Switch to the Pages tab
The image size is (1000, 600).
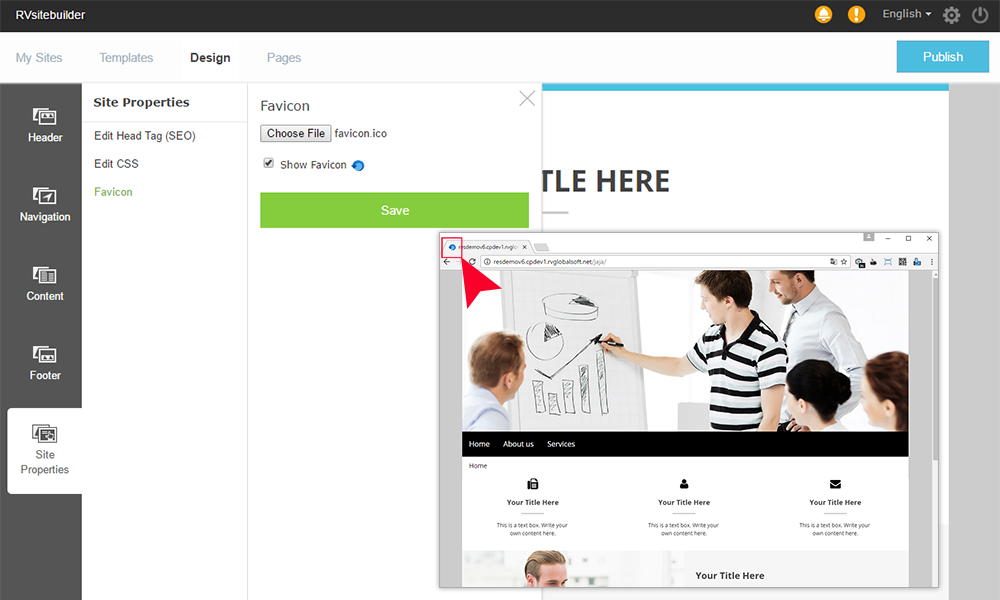(284, 57)
